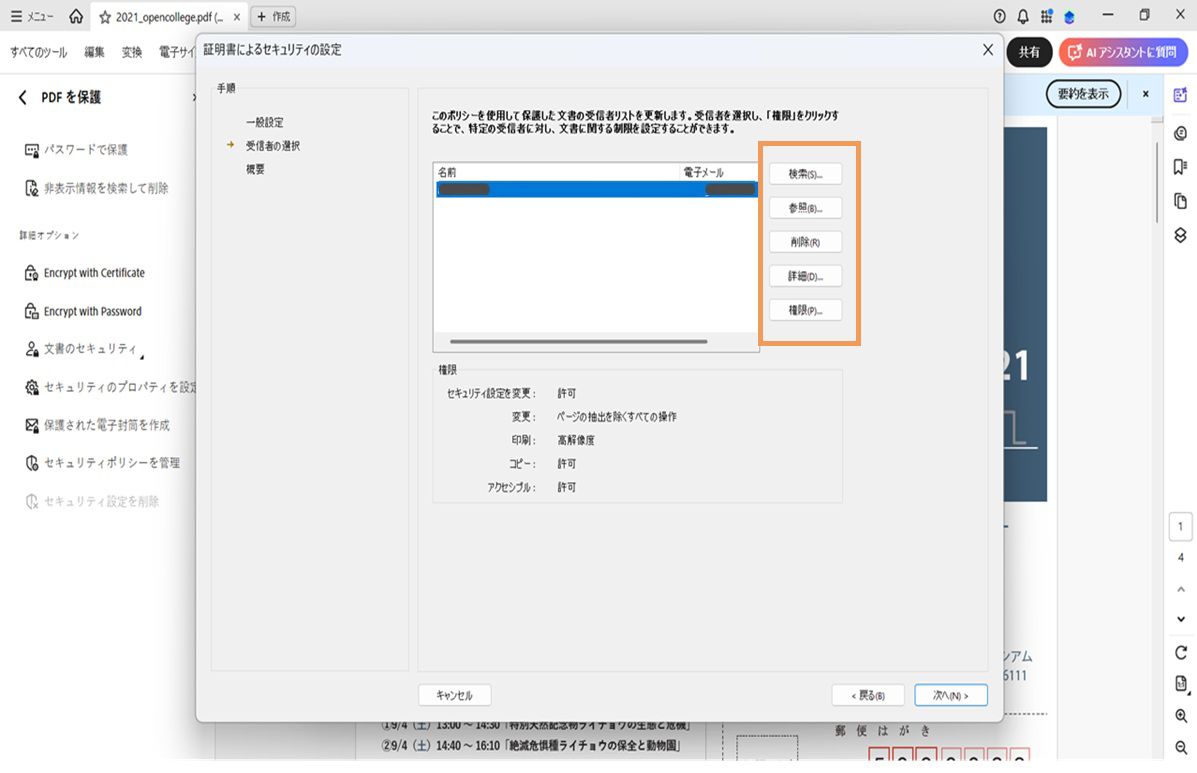Open the apps grid icon
The width and height of the screenshot is (1197, 773).
1047,16
